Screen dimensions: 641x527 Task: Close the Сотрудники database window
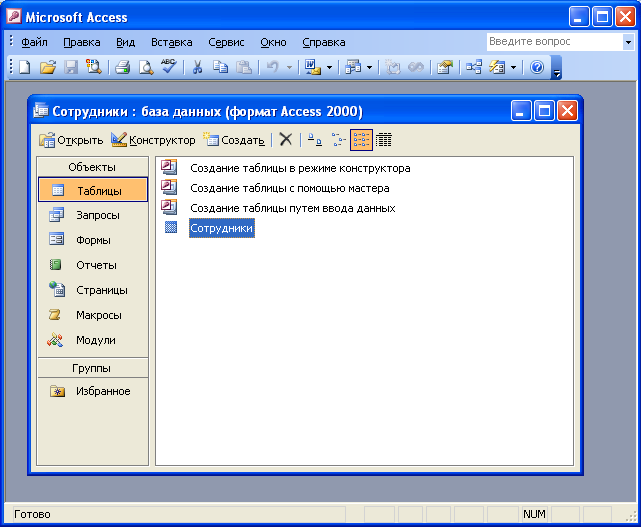(x=568, y=111)
